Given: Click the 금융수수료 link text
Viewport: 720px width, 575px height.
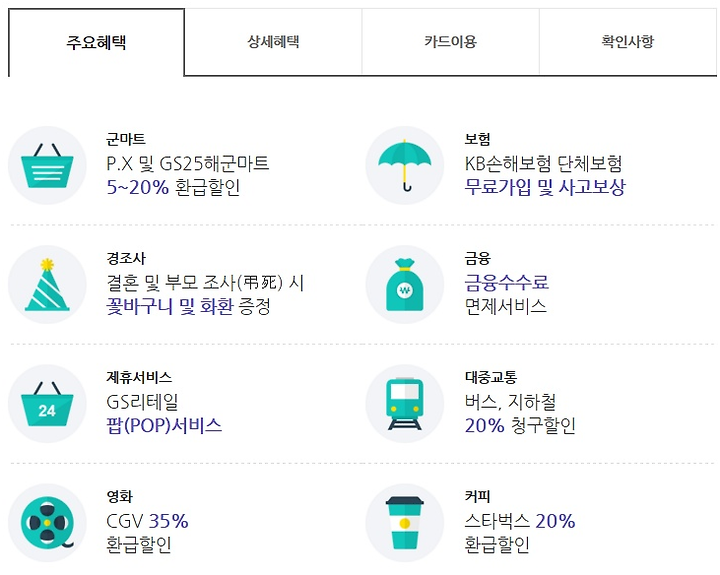Looking at the screenshot, I should pos(506,282).
